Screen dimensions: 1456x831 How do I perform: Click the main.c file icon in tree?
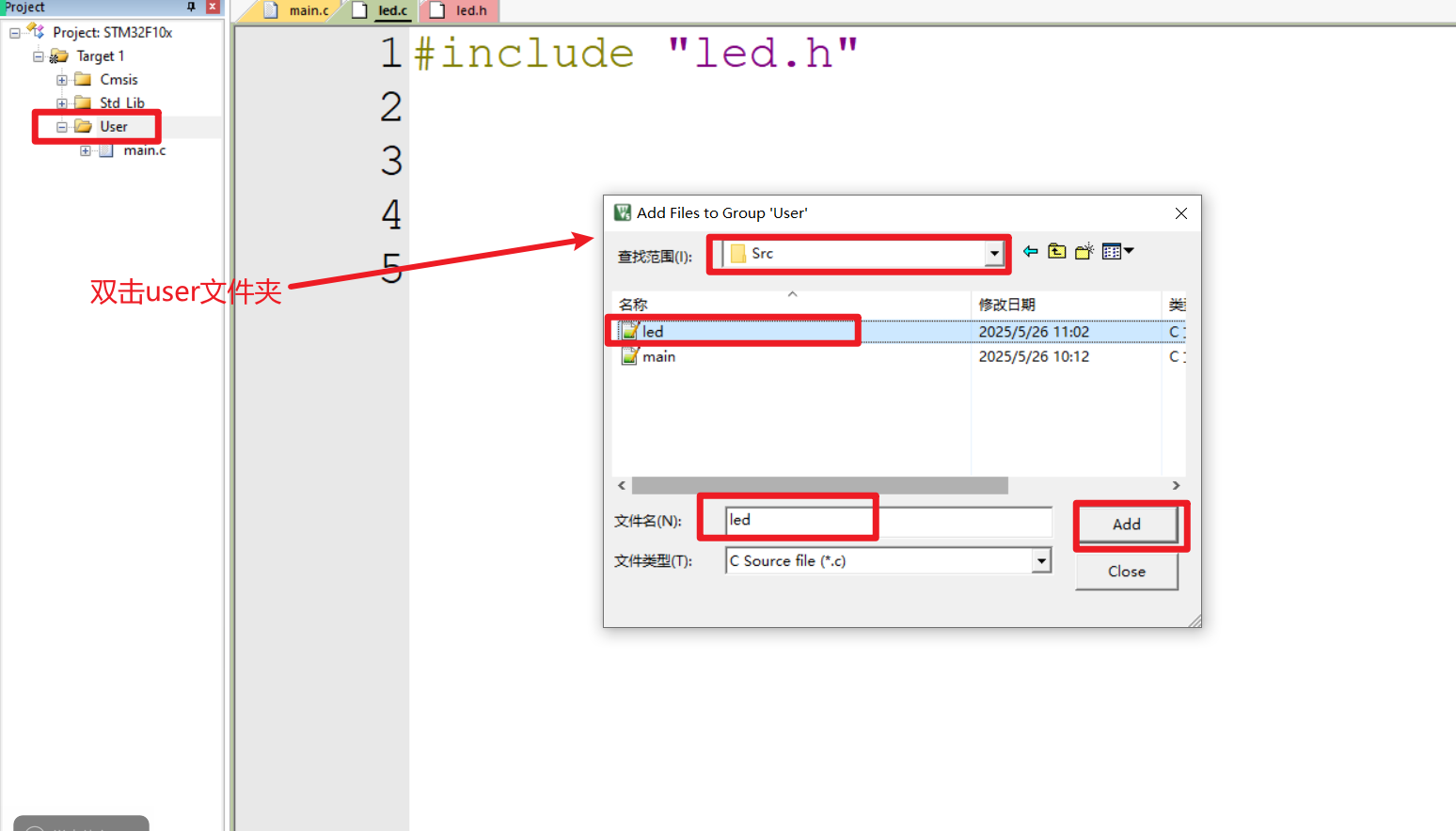(106, 150)
